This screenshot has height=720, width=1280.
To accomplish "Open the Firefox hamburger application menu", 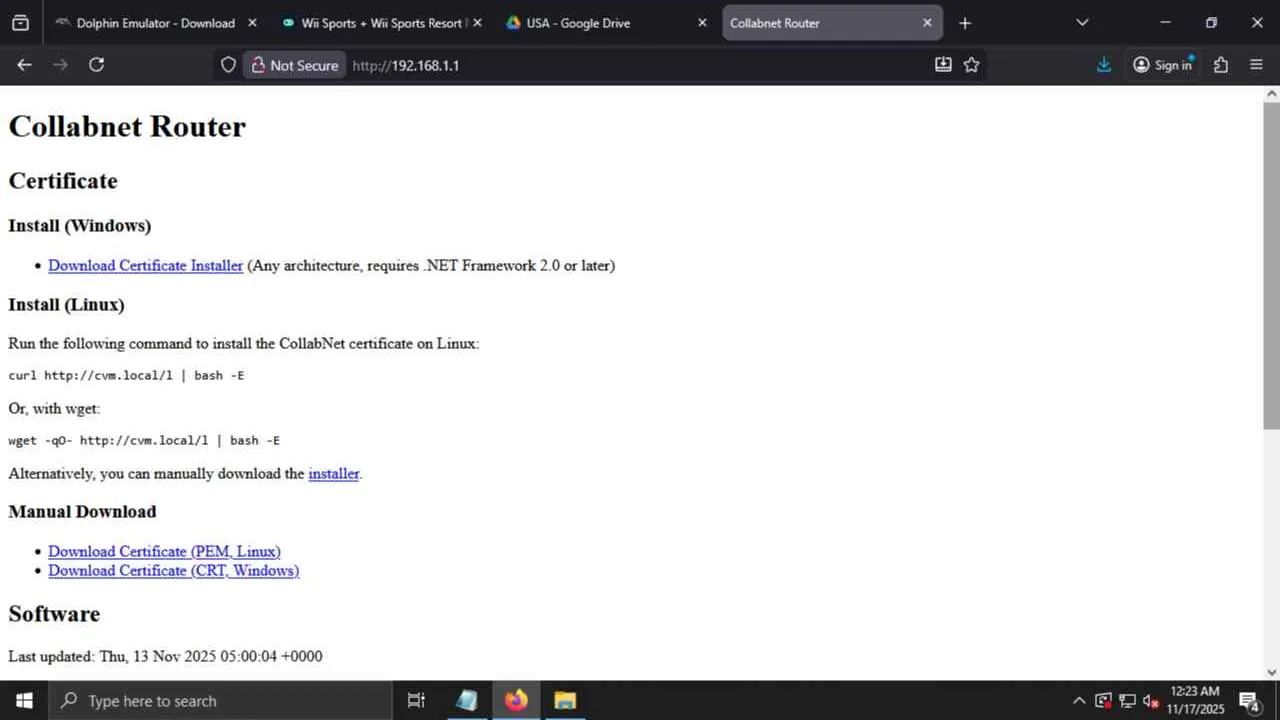I will click(x=1257, y=65).
